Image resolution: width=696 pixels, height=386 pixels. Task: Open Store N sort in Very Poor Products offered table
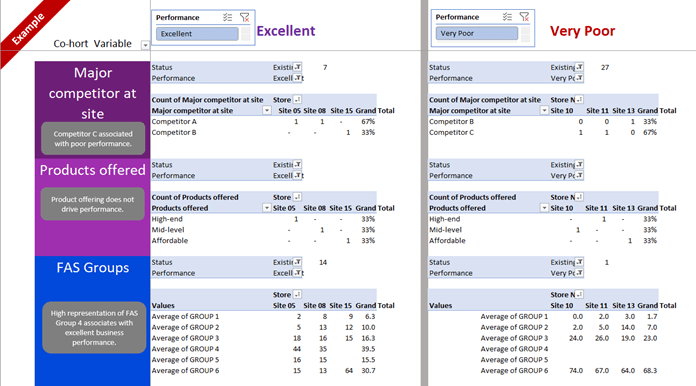pos(579,197)
